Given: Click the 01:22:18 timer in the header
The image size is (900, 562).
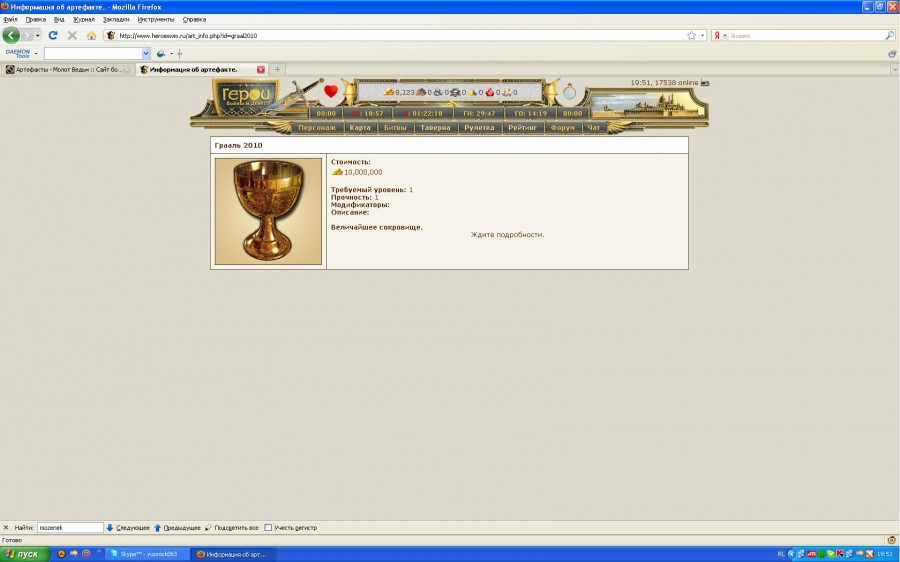Looking at the screenshot, I should [x=424, y=114].
